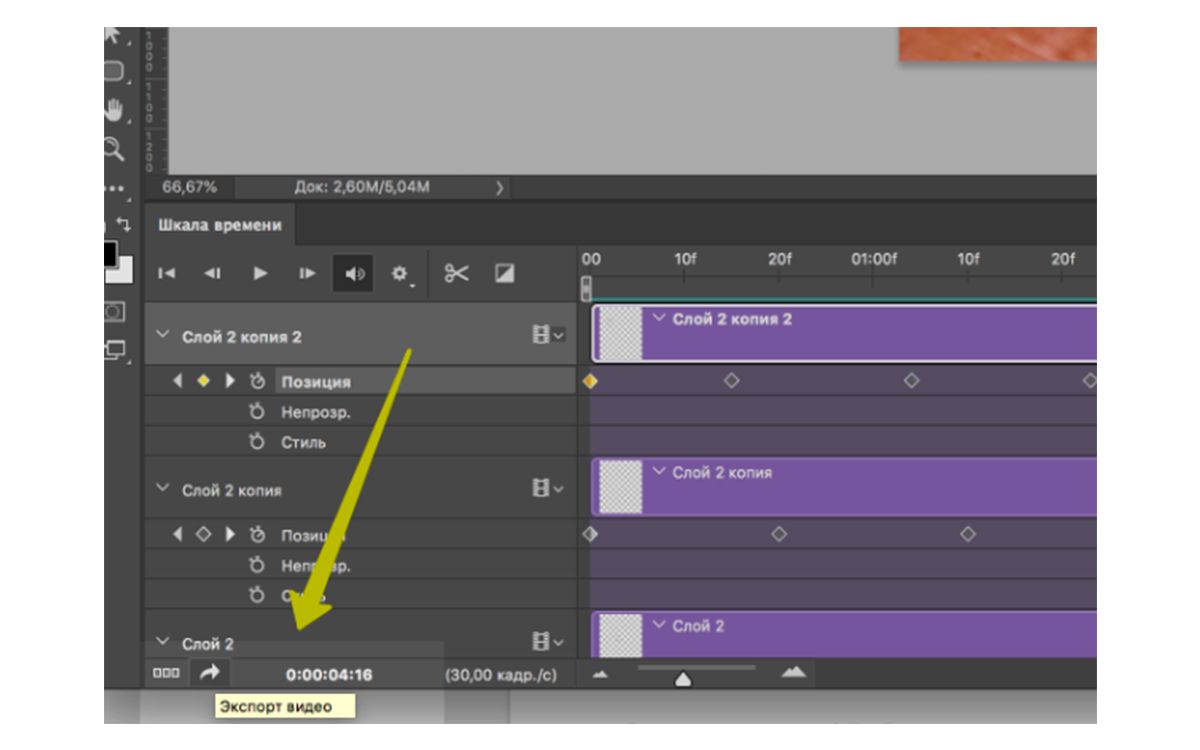Screen dimensions: 1200x750
Task: Toggle audio mute speaker button
Action: [x=354, y=273]
